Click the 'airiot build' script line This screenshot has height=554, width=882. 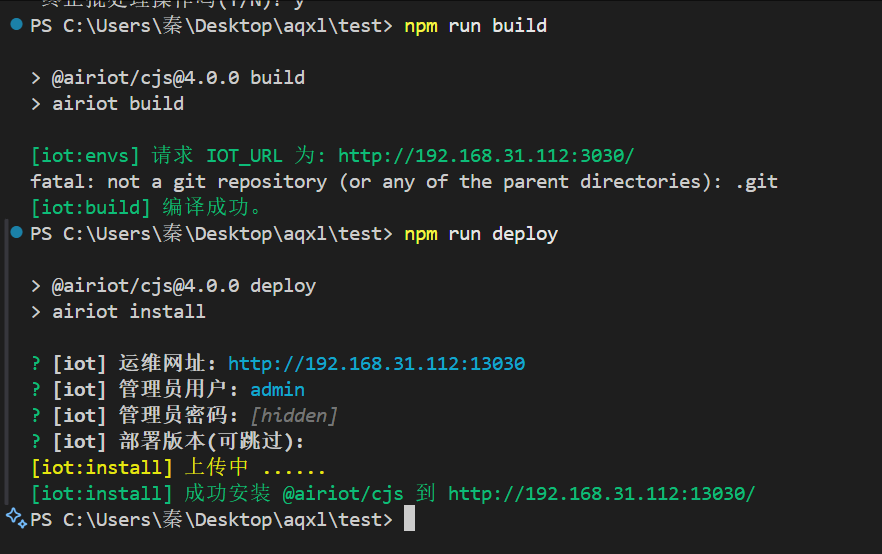pyautogui.click(x=118, y=103)
